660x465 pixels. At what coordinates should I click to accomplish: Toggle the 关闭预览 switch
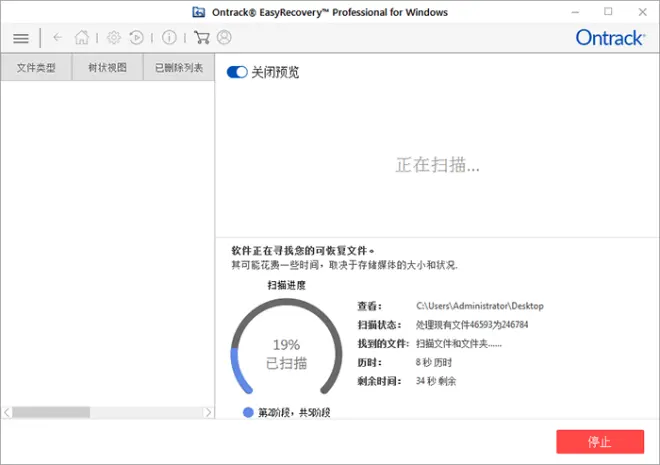point(237,72)
